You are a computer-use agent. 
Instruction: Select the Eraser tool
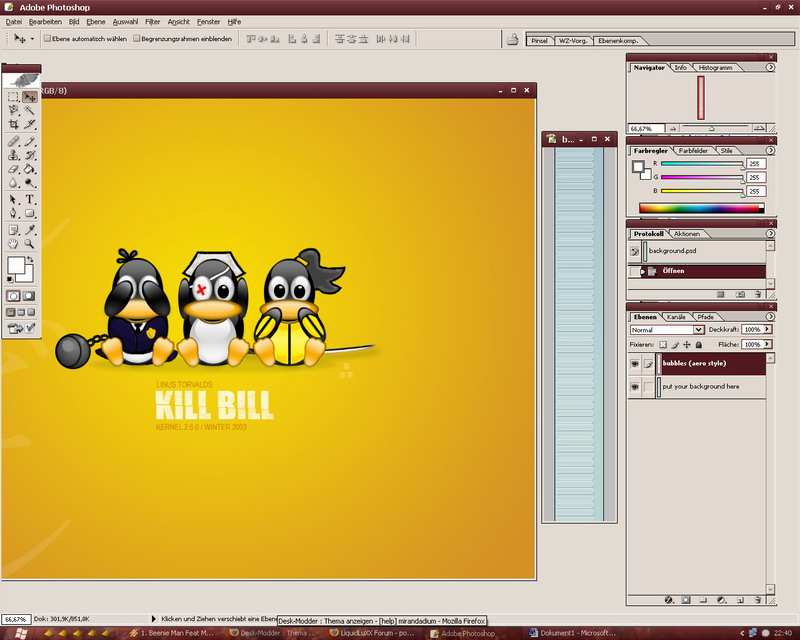(x=13, y=169)
